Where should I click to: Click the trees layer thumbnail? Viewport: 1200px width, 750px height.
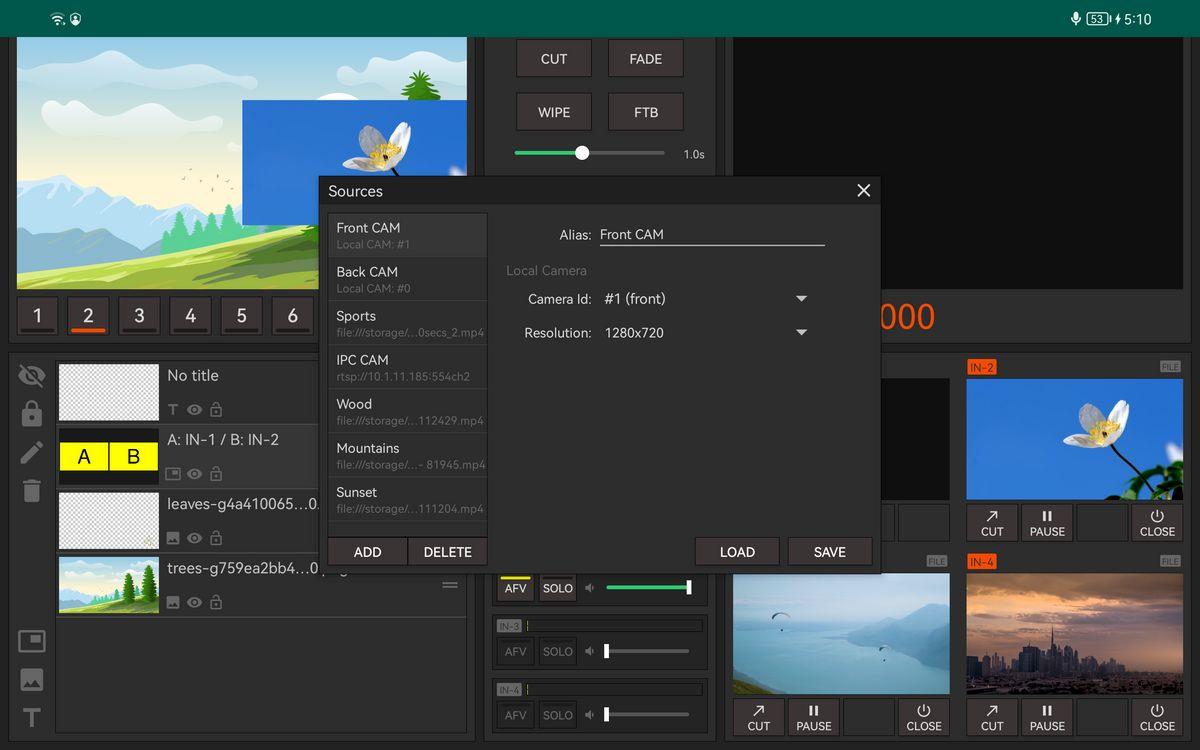click(109, 585)
